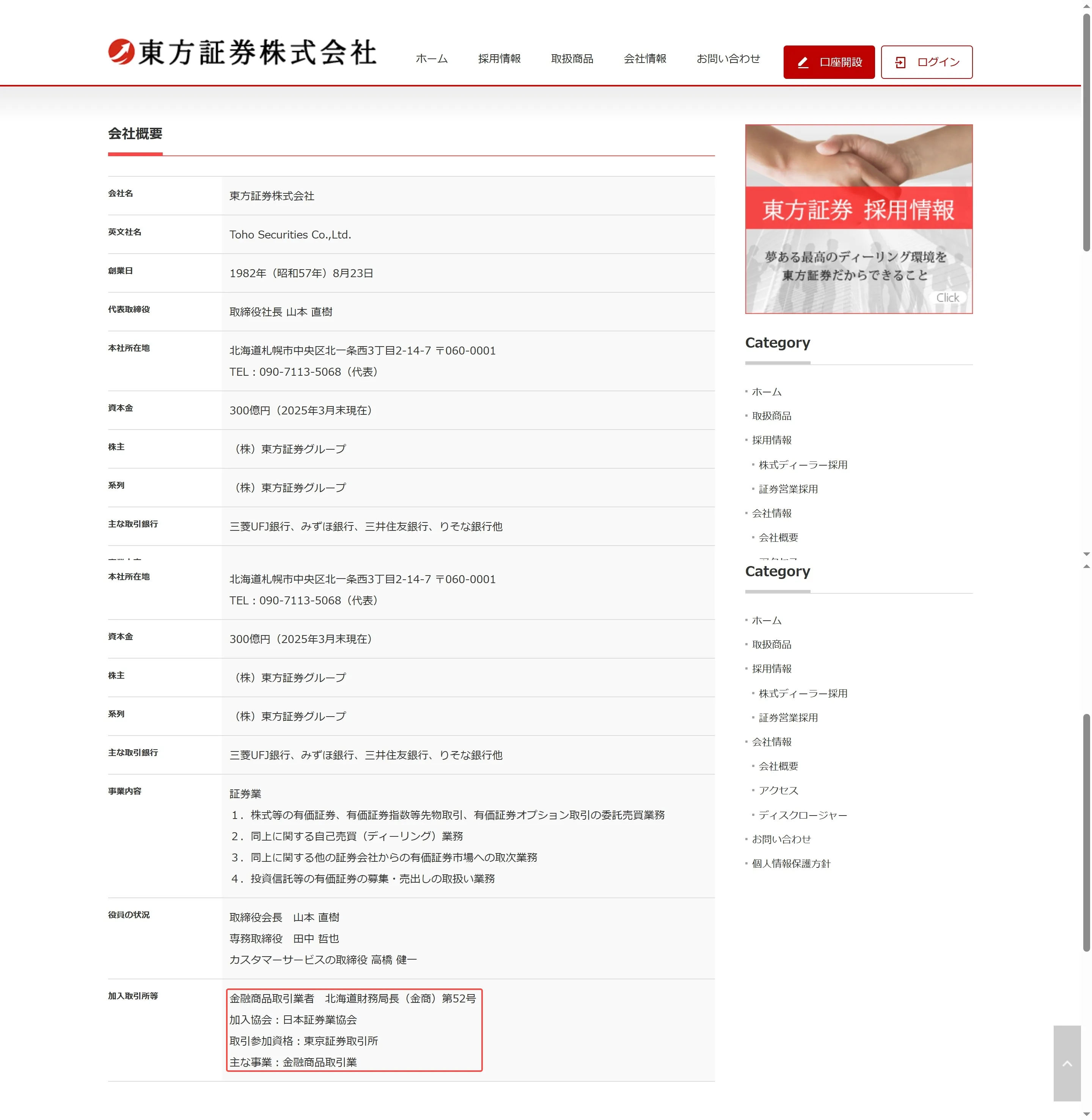Select the text 取締役社長 山本 直樹
The height and width of the screenshot is (1120, 1092).
[x=281, y=312]
